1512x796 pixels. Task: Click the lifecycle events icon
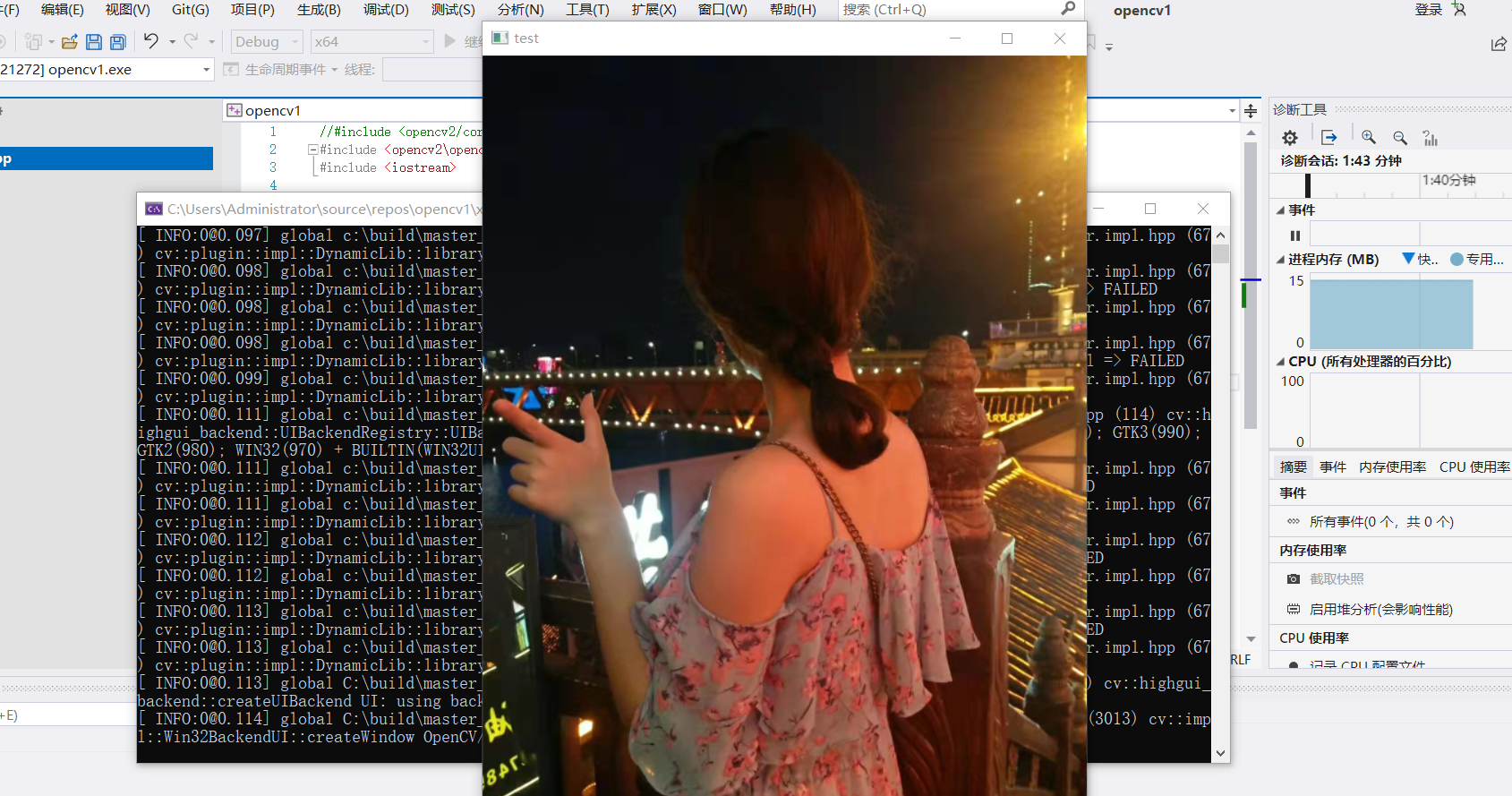click(231, 69)
